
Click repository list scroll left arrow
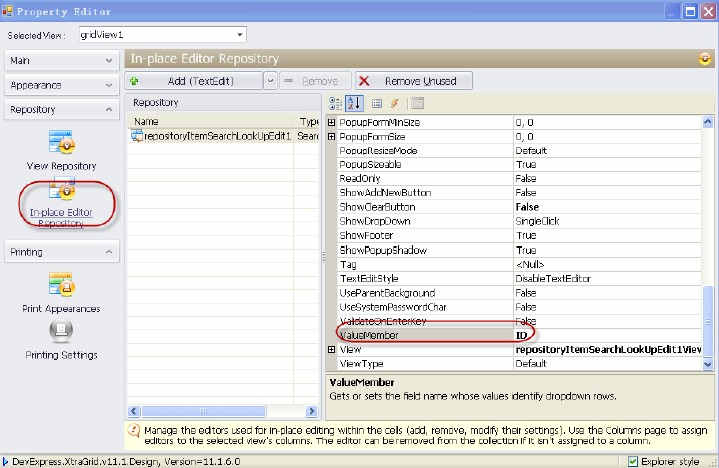point(134,411)
